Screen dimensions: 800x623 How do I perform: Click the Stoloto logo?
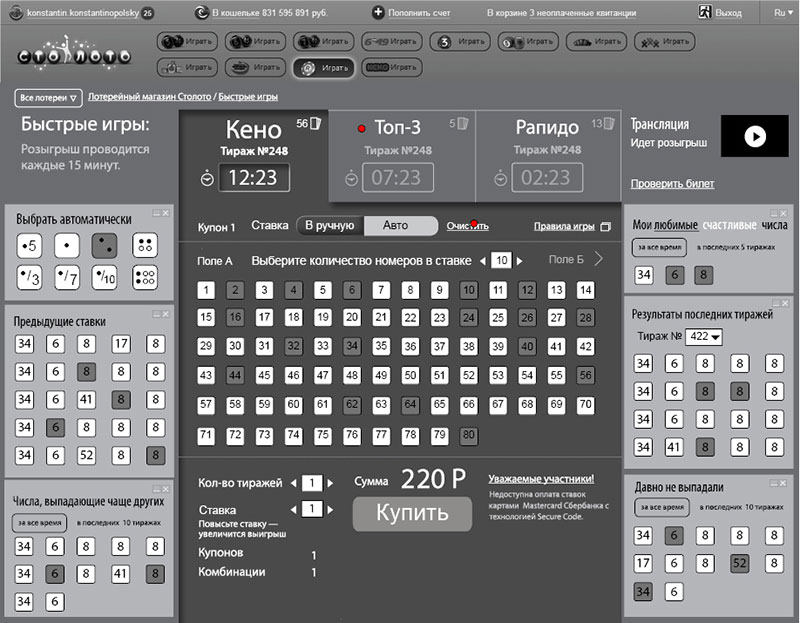(x=73, y=54)
